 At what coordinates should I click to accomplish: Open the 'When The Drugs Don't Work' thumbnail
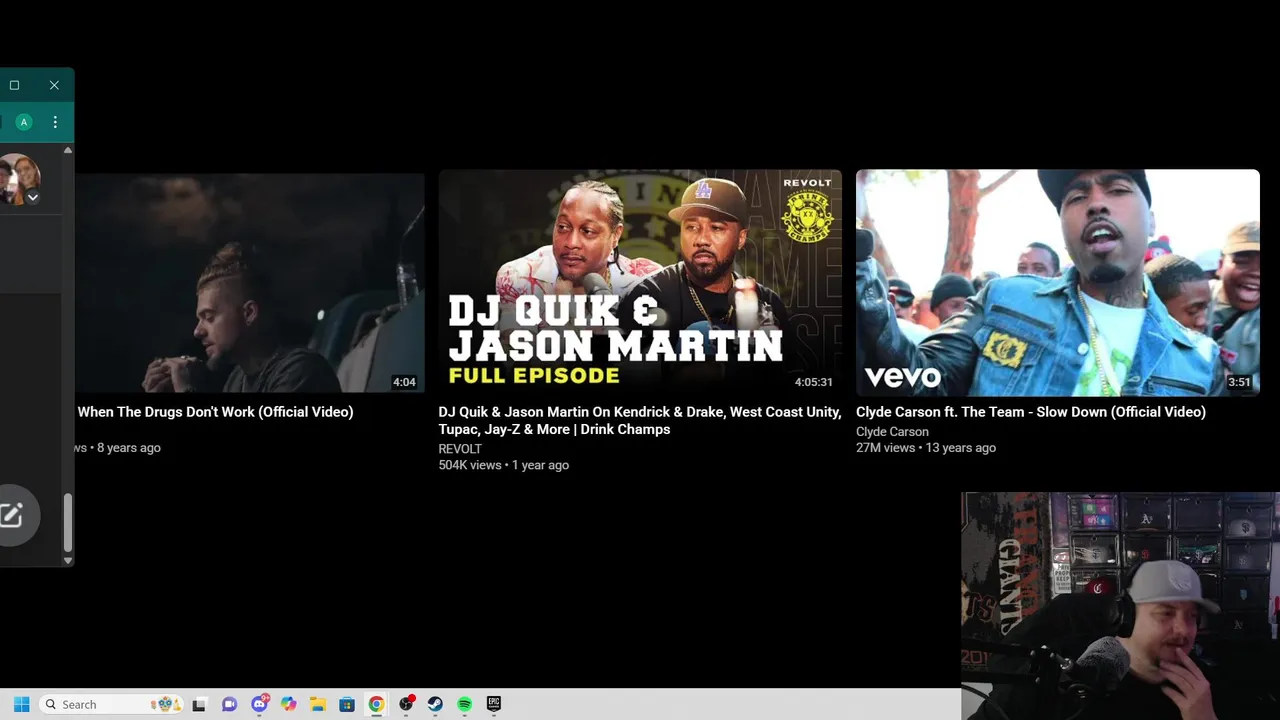(250, 283)
